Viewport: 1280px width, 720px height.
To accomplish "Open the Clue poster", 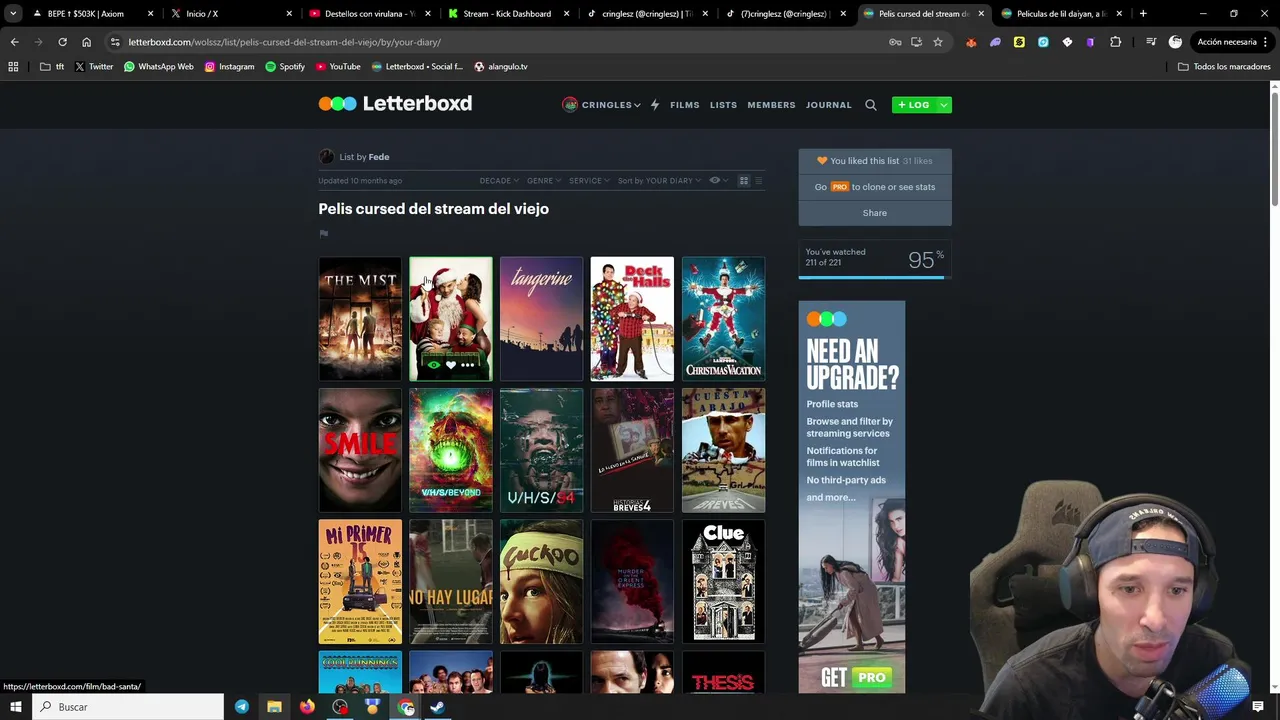I will tap(723, 581).
